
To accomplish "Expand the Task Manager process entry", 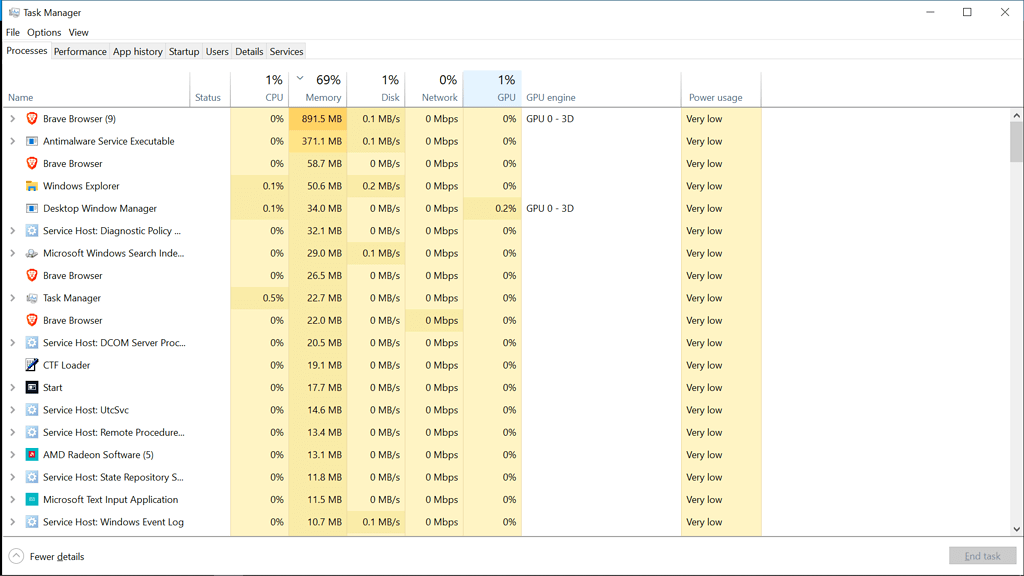I will (11, 298).
